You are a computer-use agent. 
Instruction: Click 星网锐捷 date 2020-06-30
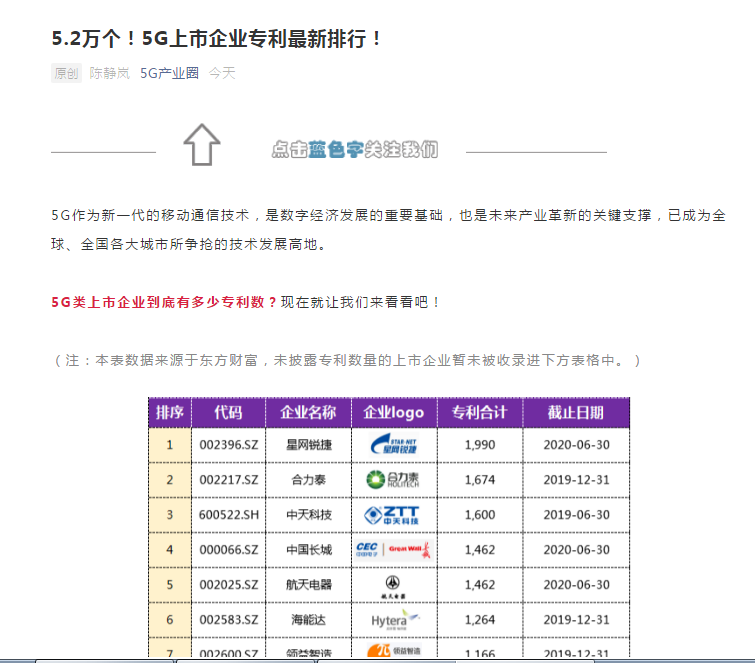[576, 445]
